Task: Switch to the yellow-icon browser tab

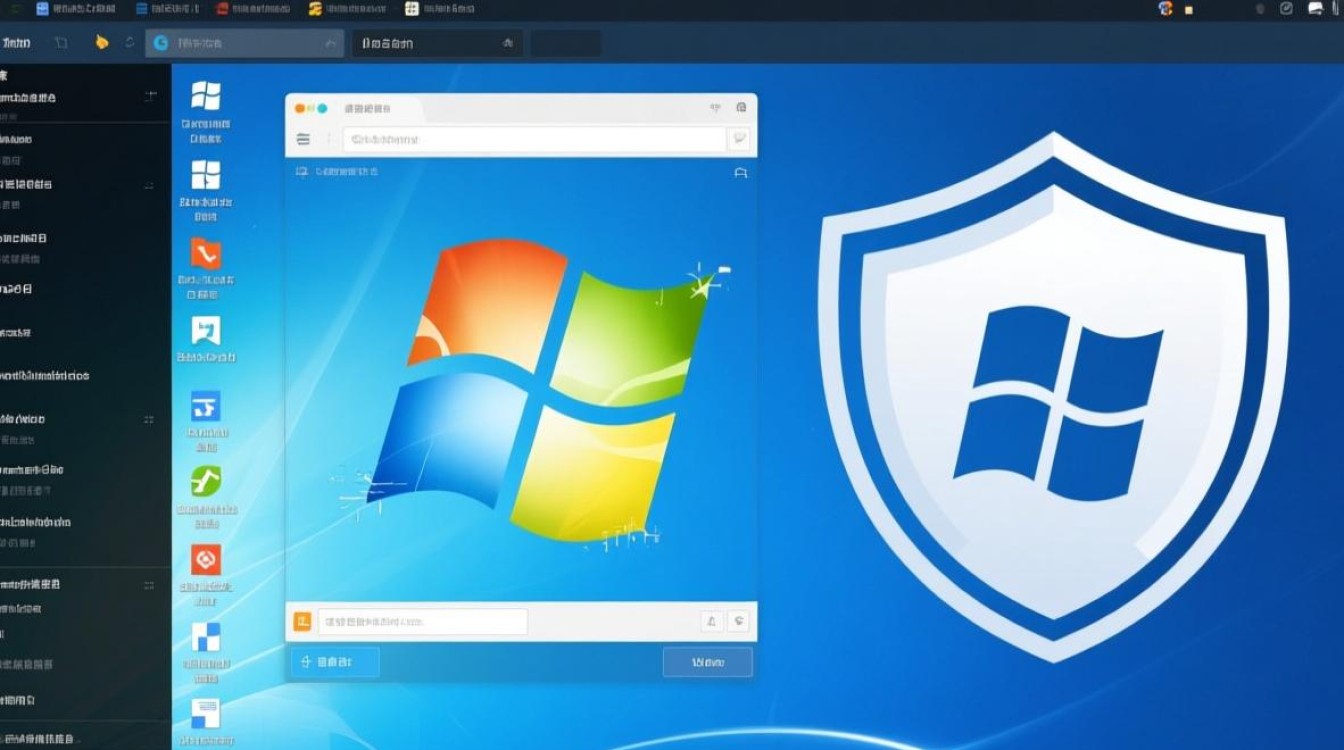Action: click(x=315, y=9)
